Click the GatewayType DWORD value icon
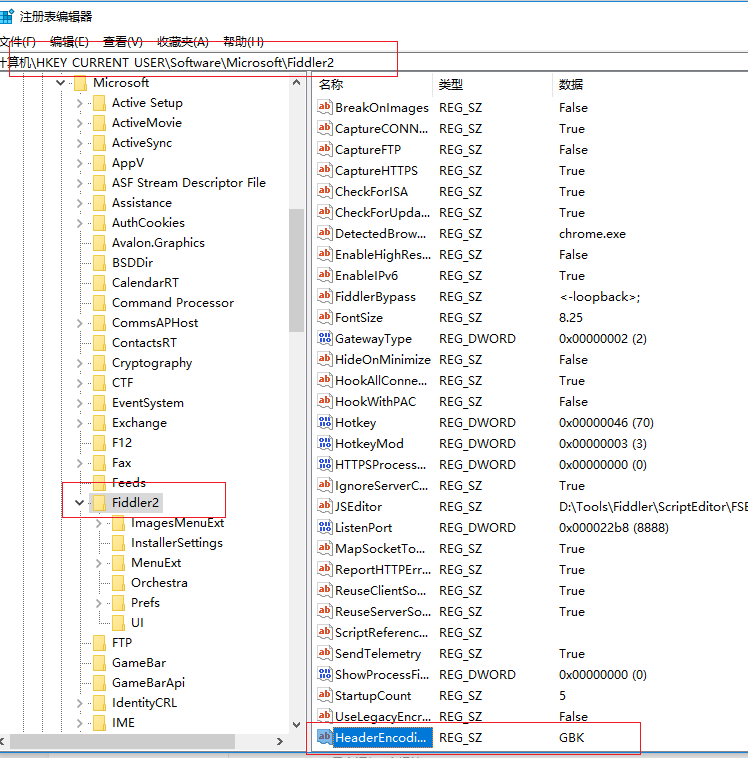 (x=324, y=338)
